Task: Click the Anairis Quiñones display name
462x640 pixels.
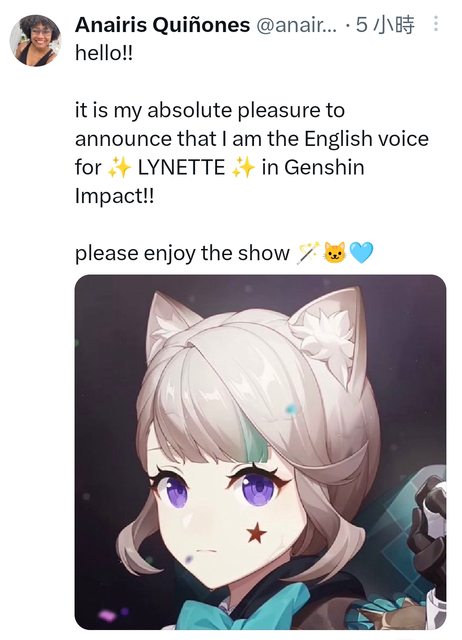Action: (x=162, y=25)
